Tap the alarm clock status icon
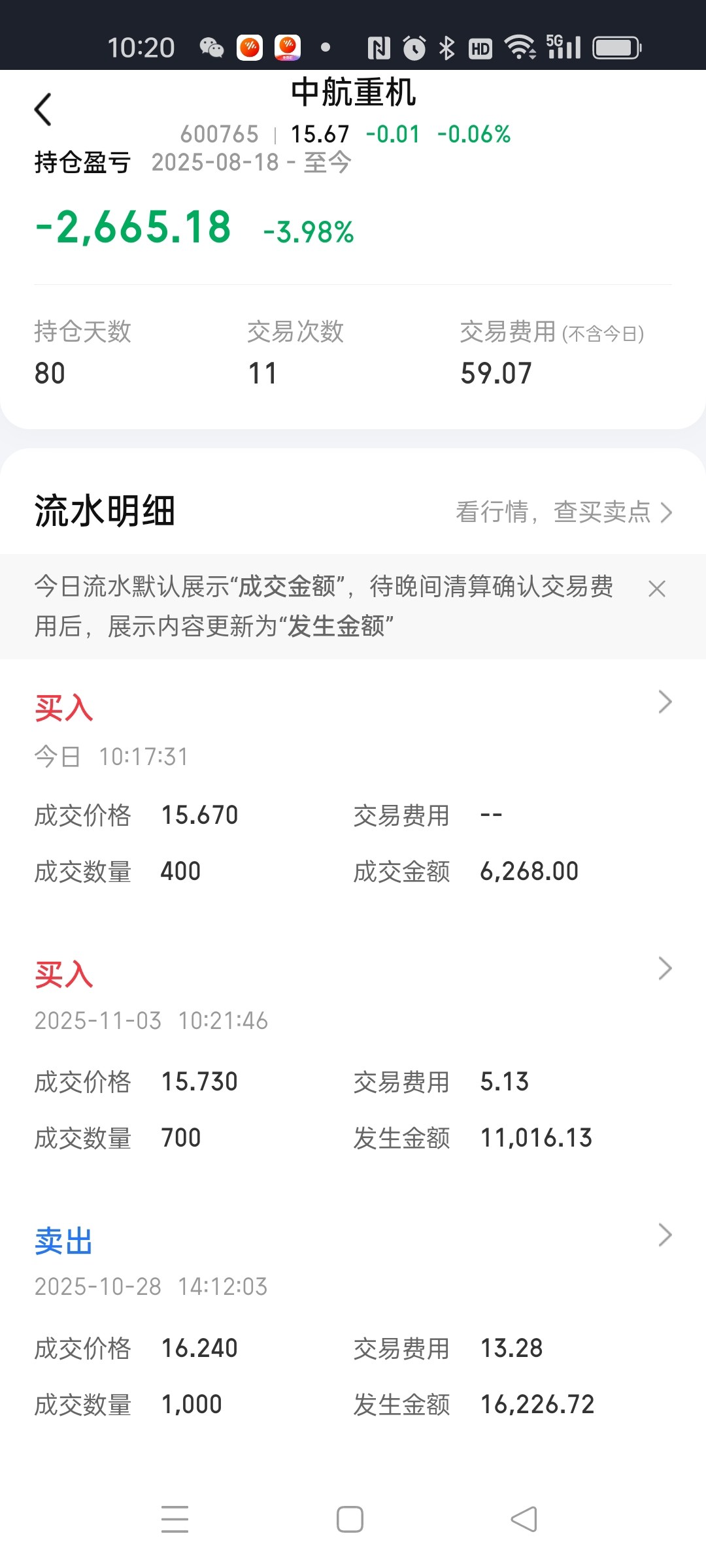 point(414,48)
